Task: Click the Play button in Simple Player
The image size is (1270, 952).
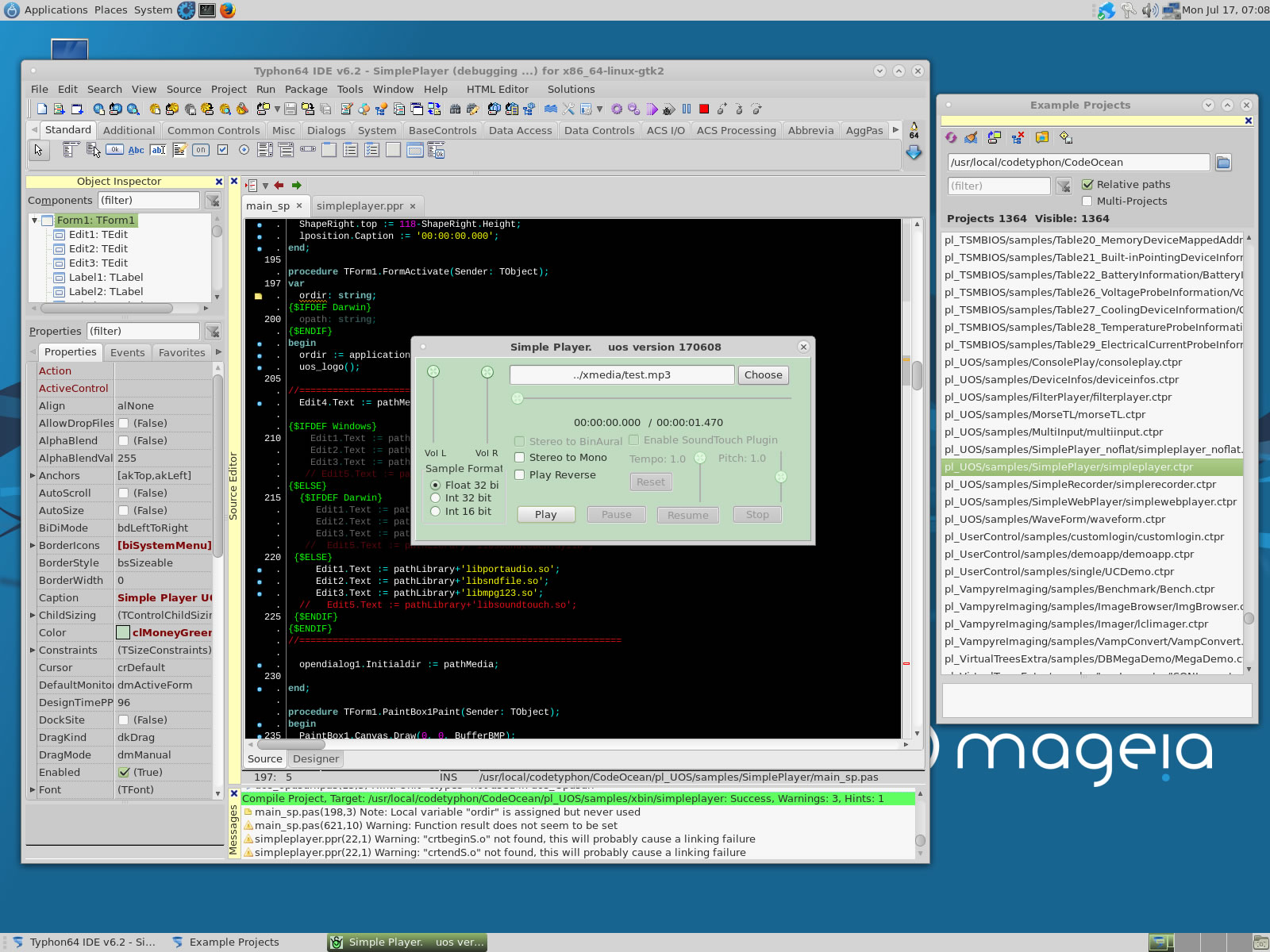Action: click(546, 515)
